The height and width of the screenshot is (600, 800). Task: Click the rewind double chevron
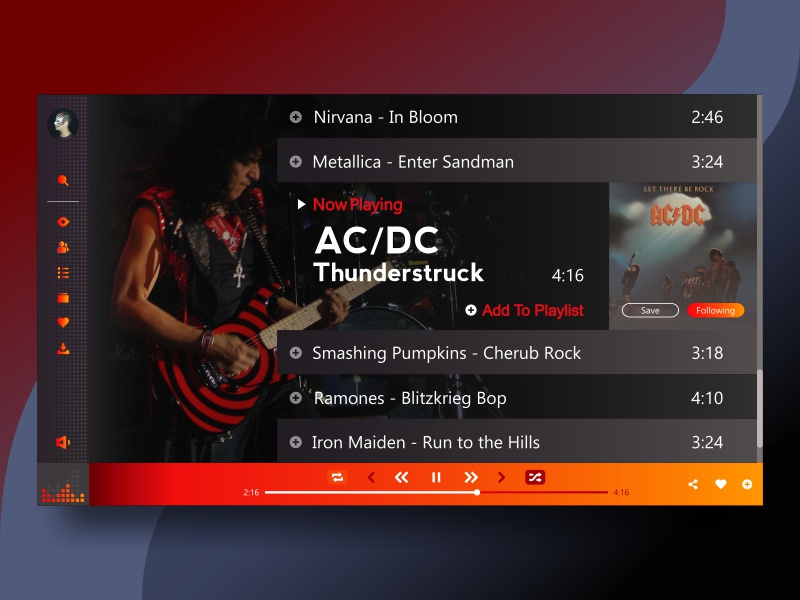point(402,478)
